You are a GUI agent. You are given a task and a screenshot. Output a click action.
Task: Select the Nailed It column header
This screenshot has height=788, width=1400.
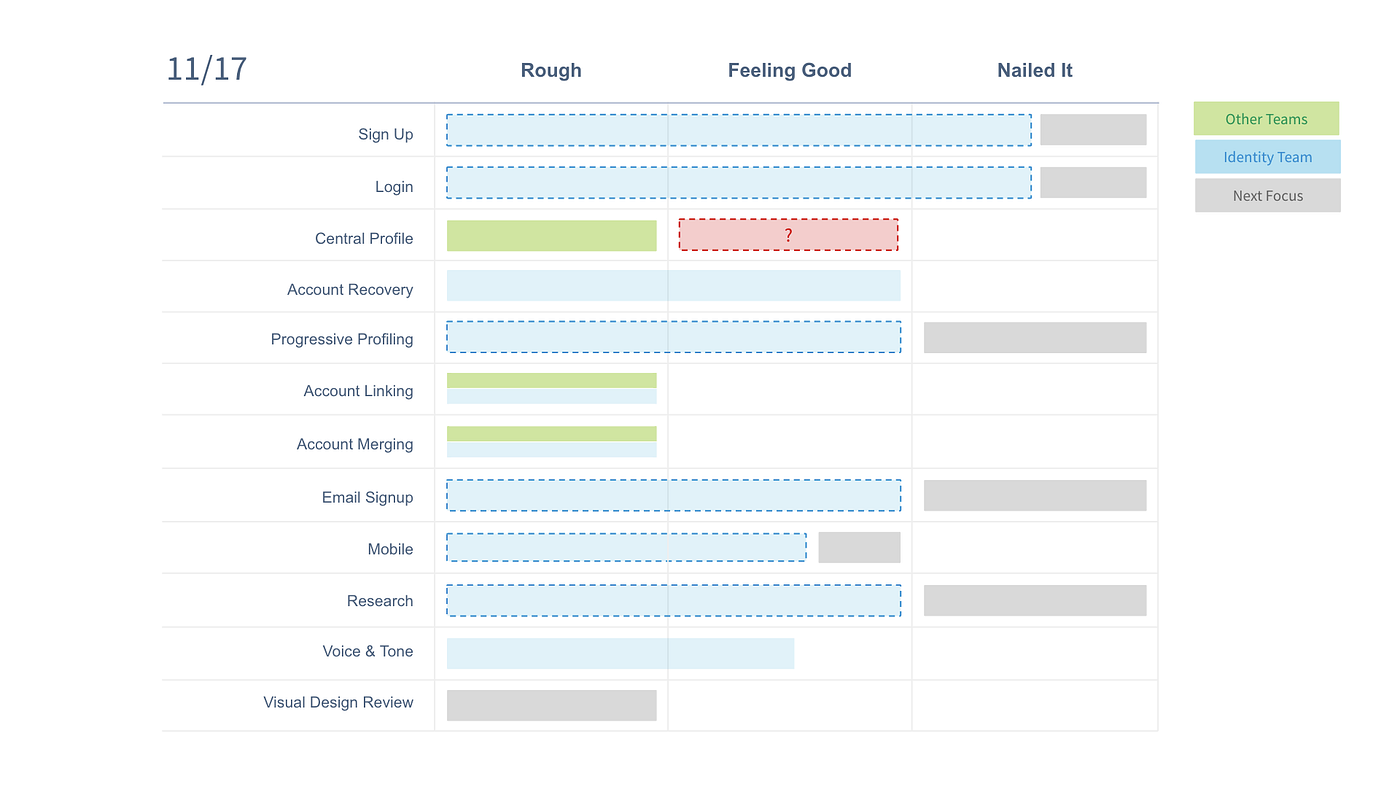[1034, 70]
